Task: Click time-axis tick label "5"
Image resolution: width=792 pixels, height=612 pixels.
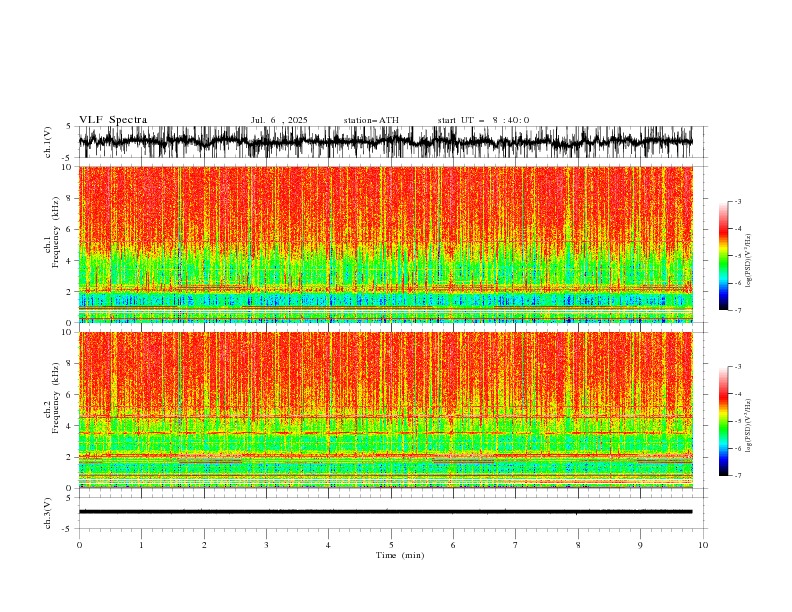Action: [x=391, y=545]
